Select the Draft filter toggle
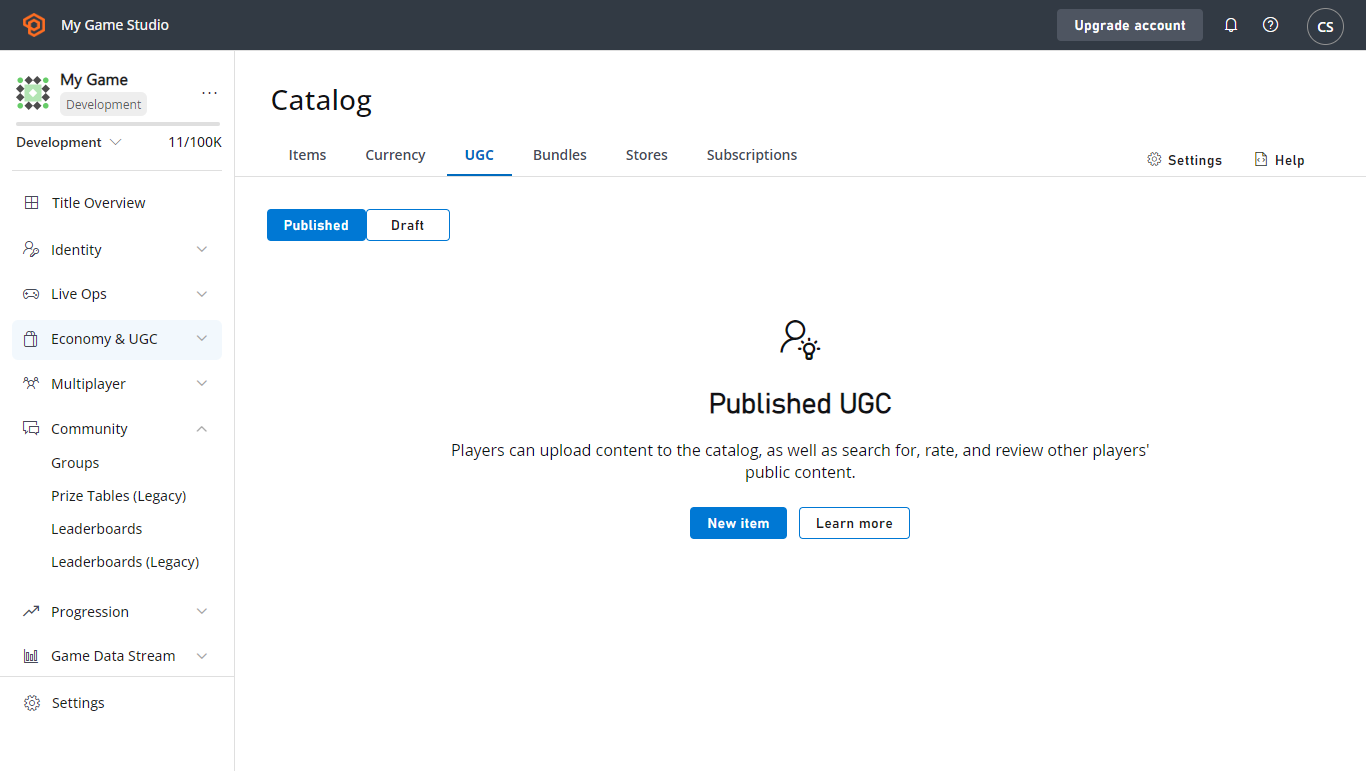 tap(408, 225)
